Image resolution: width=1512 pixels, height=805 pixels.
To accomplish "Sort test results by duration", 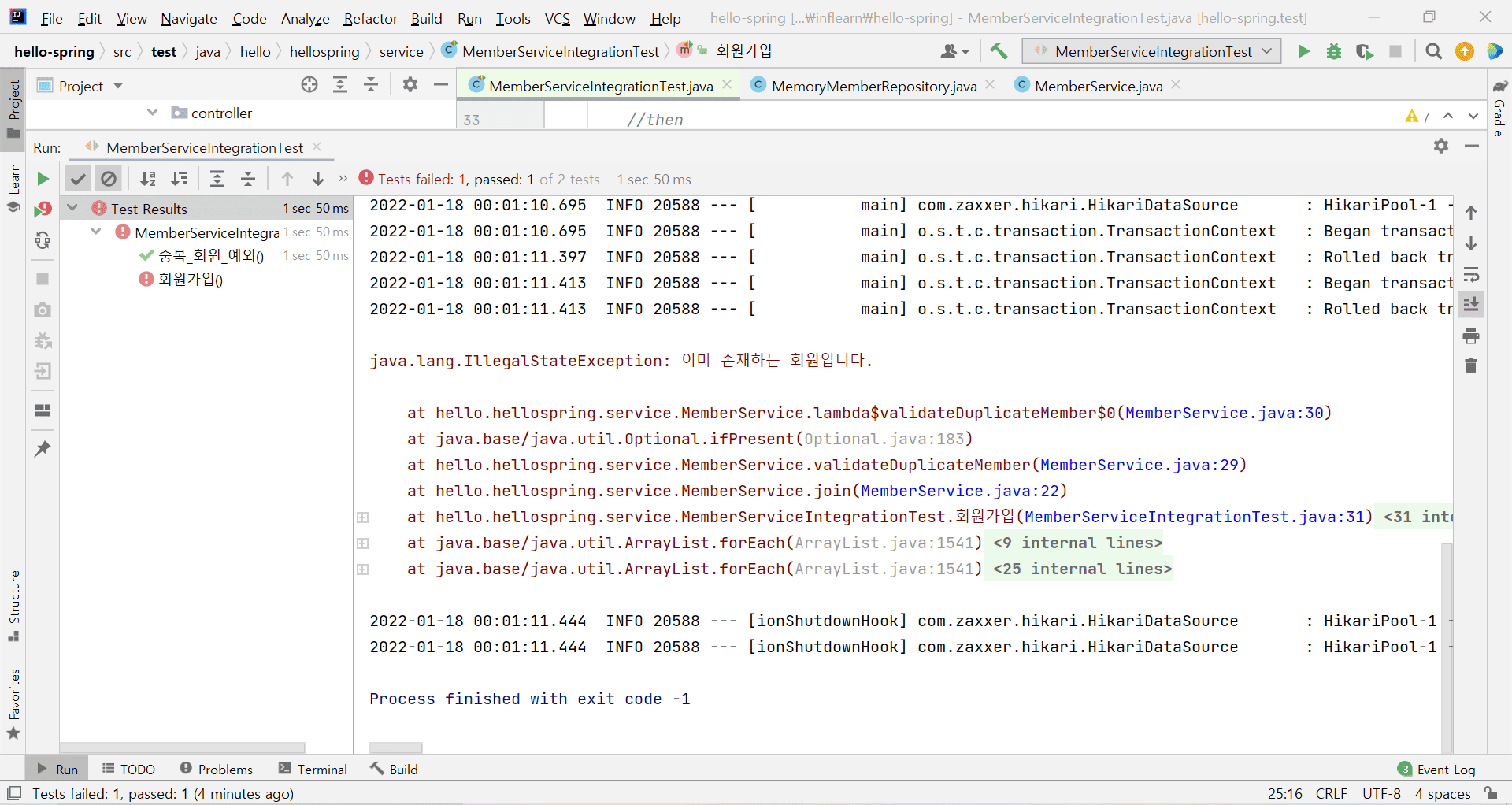I will click(x=180, y=179).
